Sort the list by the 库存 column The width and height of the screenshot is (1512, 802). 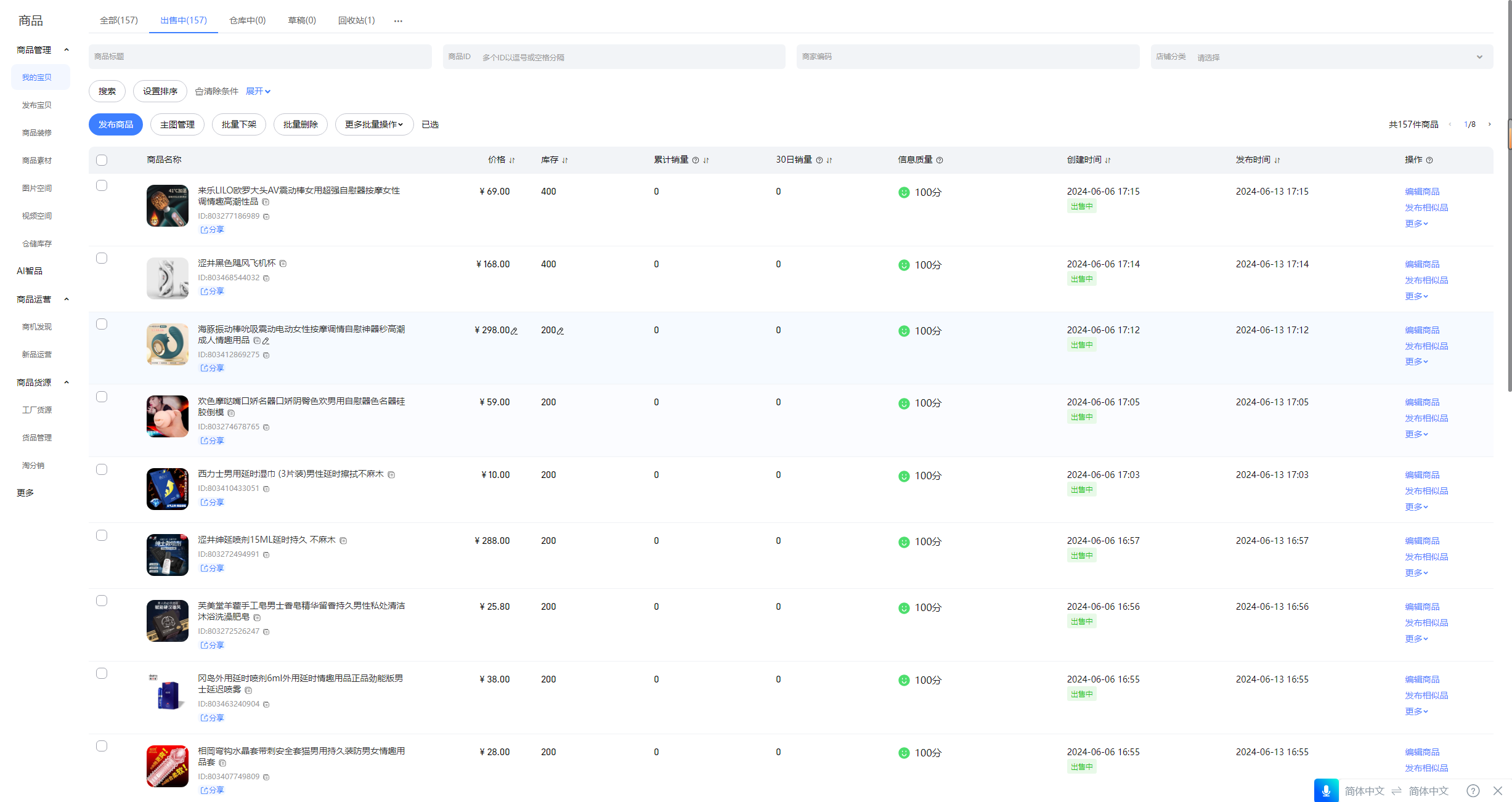(565, 160)
